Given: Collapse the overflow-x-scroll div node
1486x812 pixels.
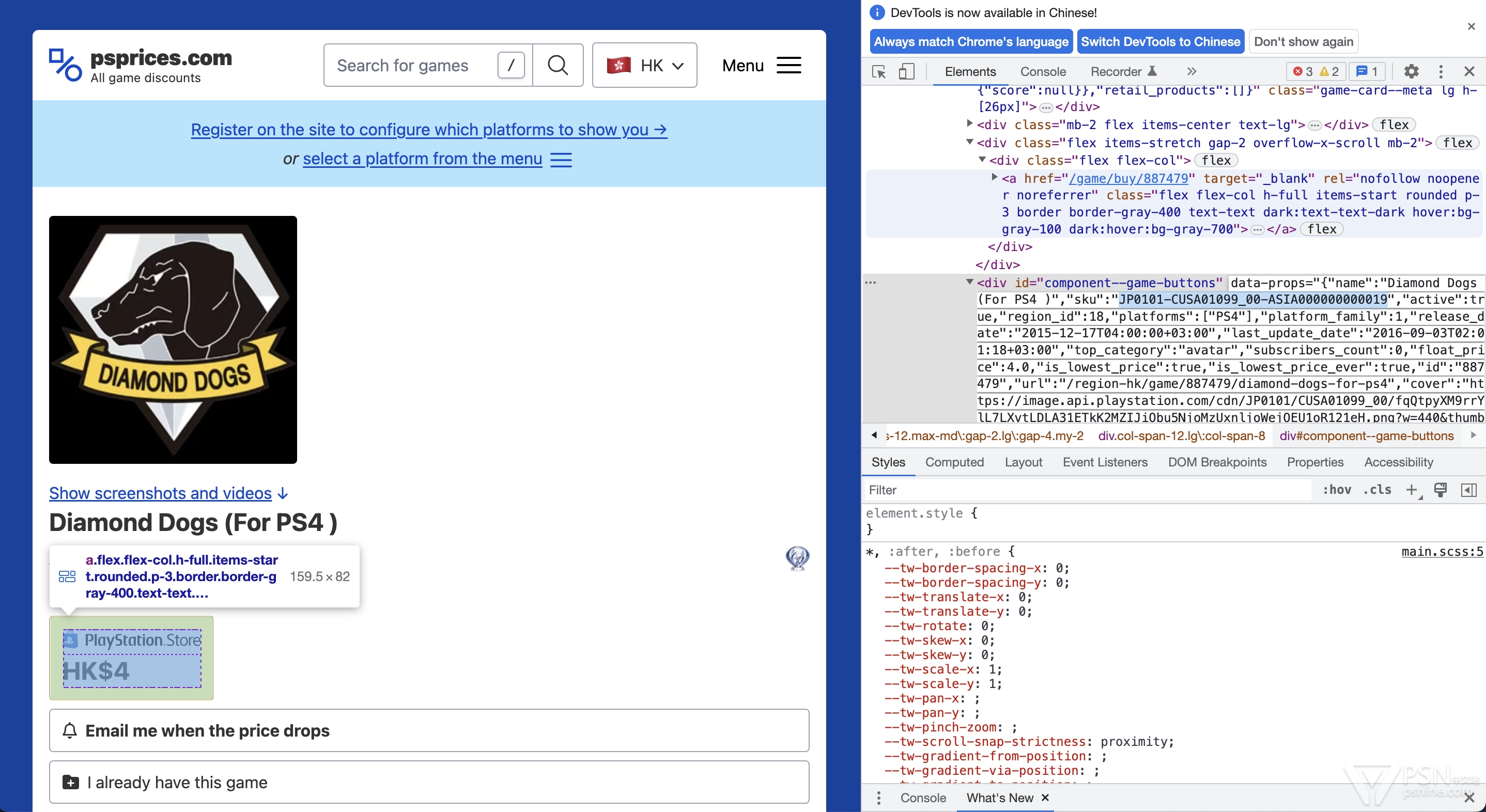Looking at the screenshot, I should coord(970,142).
